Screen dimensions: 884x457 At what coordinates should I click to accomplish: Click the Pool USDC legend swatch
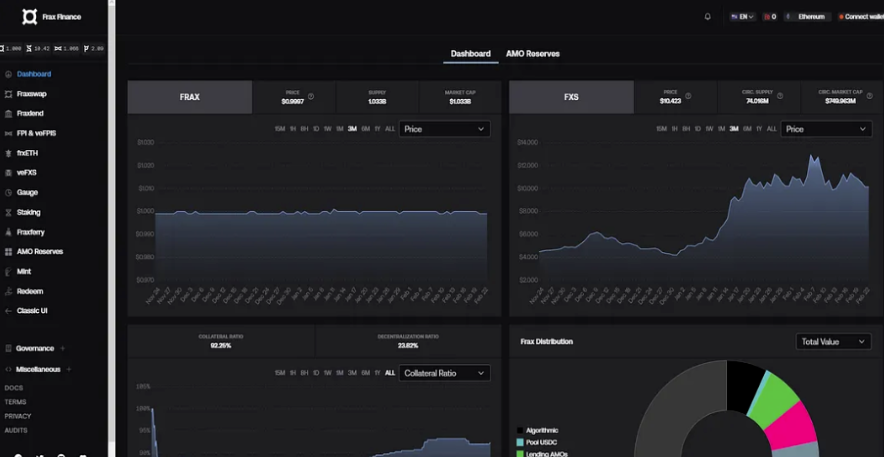click(520, 442)
